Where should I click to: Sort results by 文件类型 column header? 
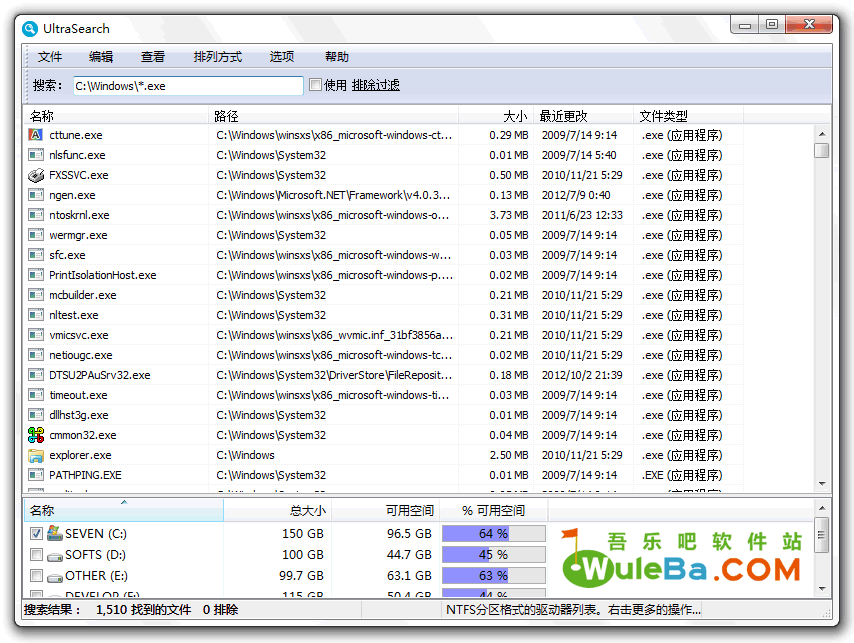[688, 116]
